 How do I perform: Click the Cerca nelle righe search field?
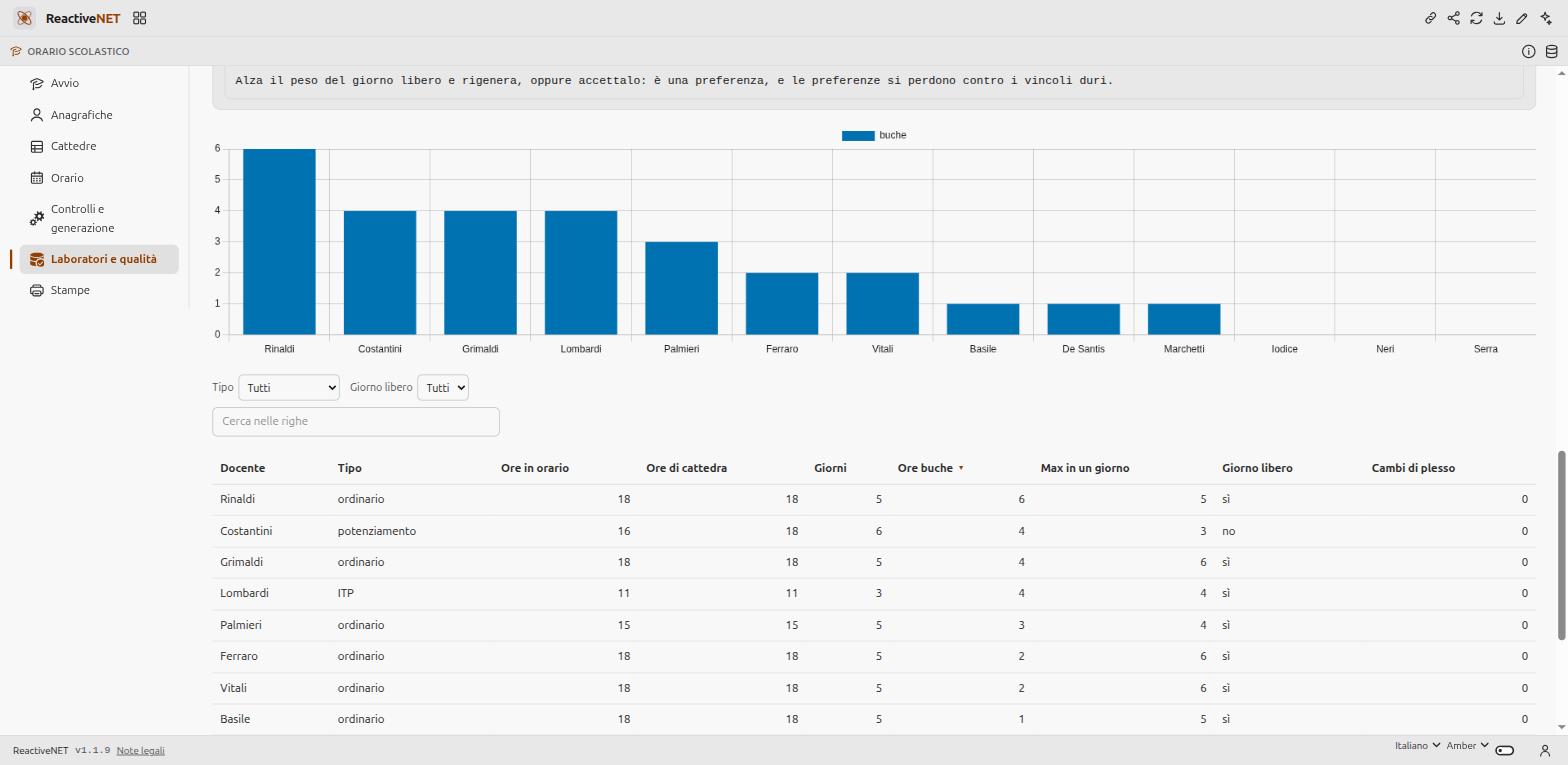pos(356,421)
